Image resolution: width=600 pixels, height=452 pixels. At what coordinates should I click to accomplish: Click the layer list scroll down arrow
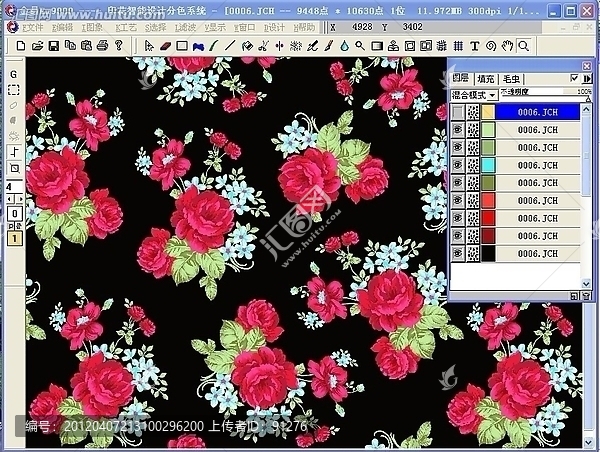[586, 284]
